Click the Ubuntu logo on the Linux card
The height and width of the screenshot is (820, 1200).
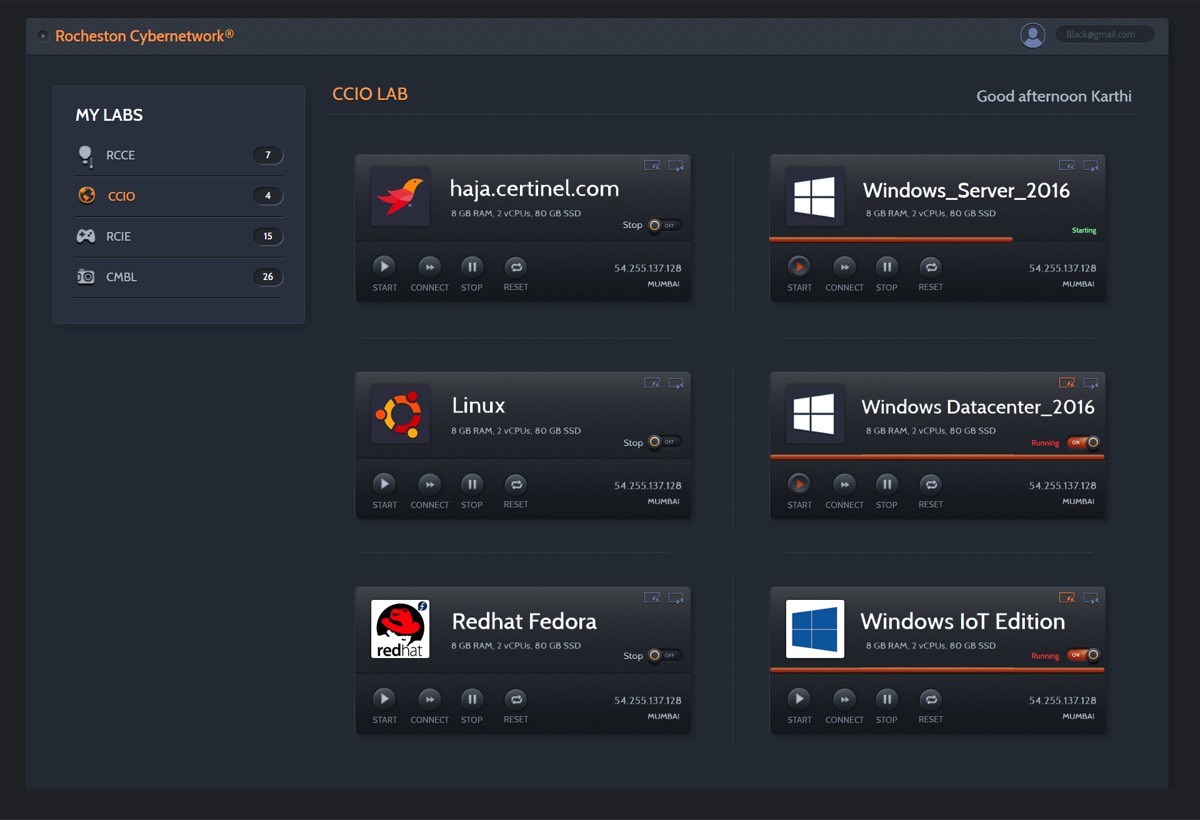point(400,413)
